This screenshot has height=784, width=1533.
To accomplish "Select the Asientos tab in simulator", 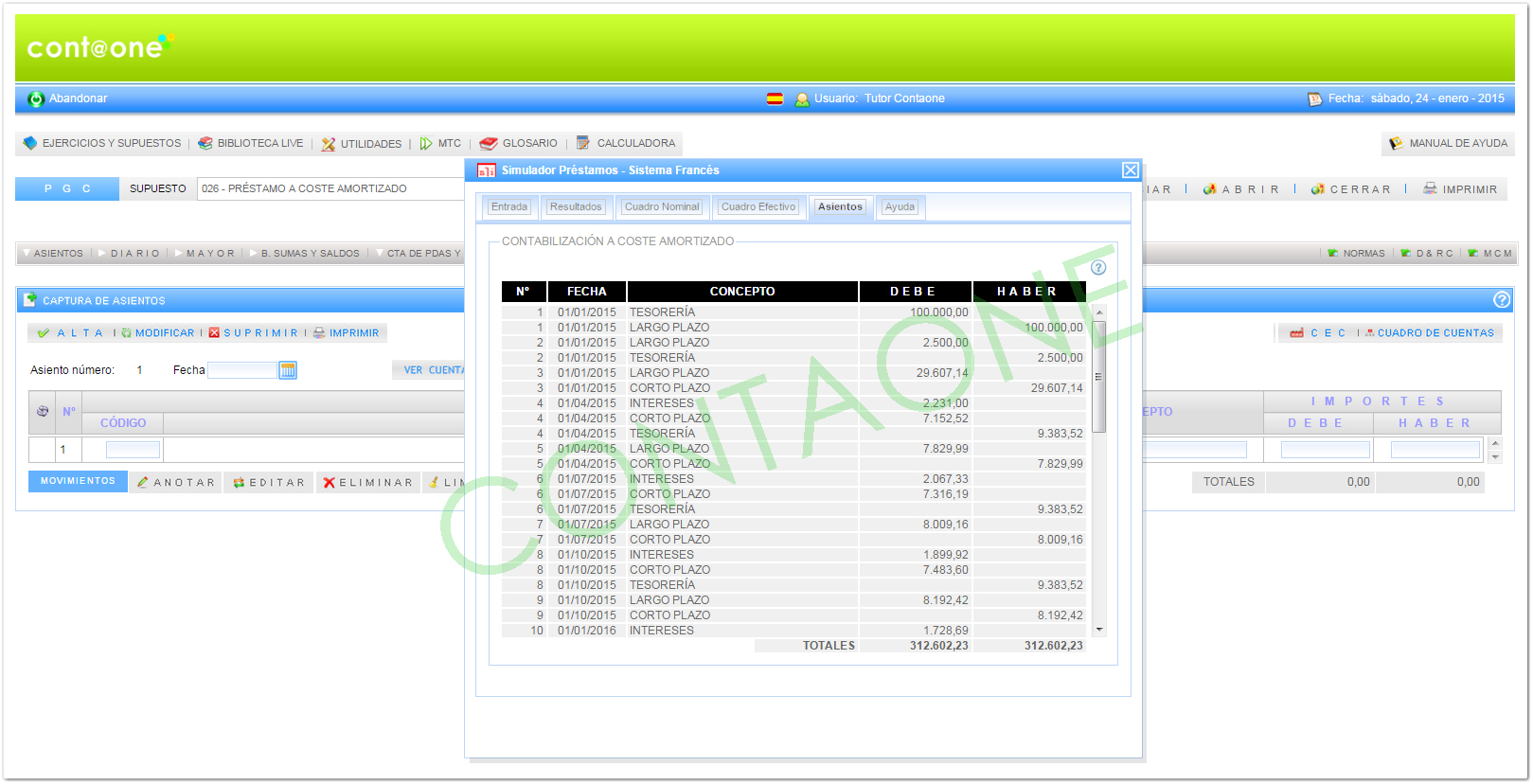I will click(840, 206).
